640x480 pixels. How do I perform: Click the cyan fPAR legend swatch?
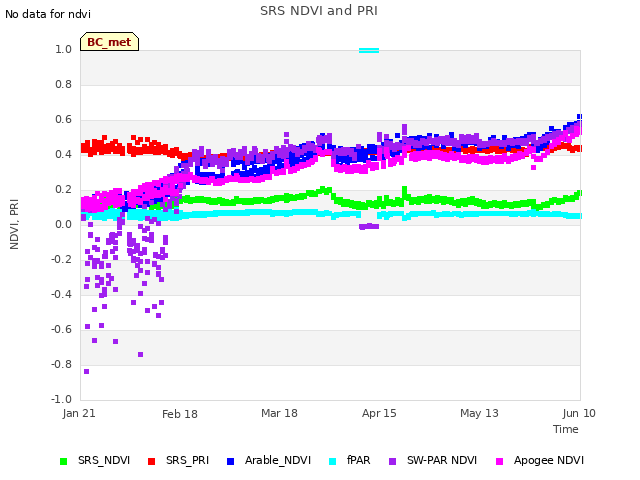[x=333, y=462]
